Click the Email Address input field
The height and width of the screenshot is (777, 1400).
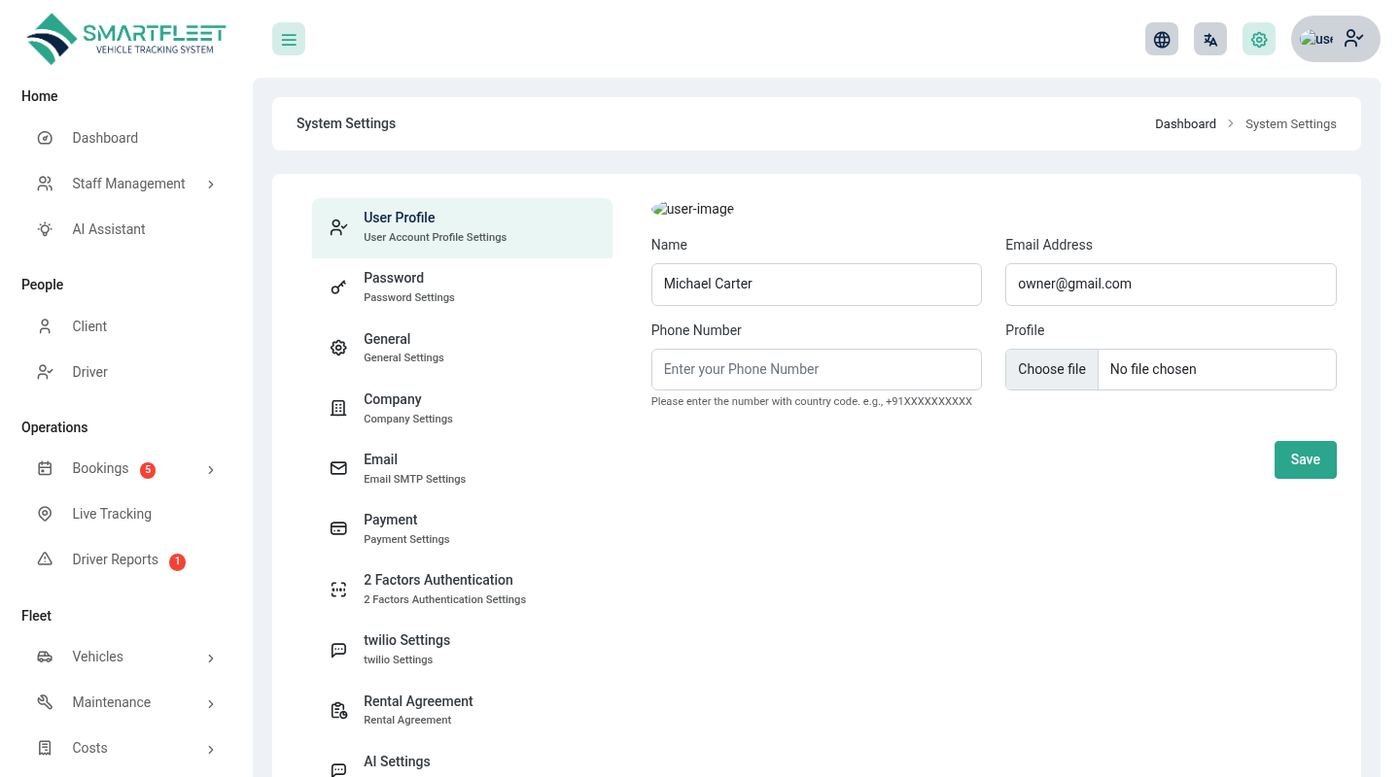pyautogui.click(x=1171, y=284)
